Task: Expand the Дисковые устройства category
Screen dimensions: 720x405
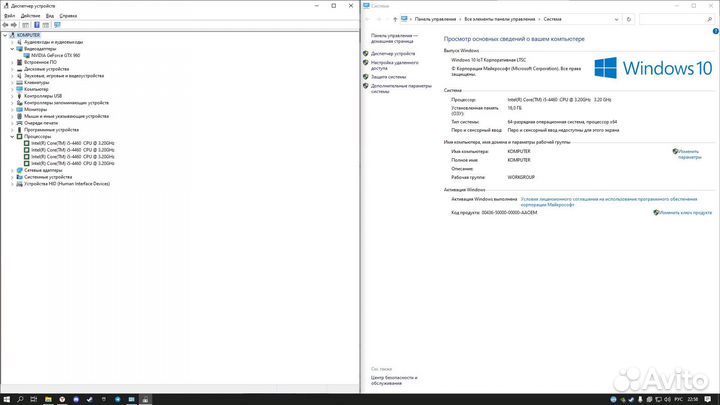Action: point(12,69)
